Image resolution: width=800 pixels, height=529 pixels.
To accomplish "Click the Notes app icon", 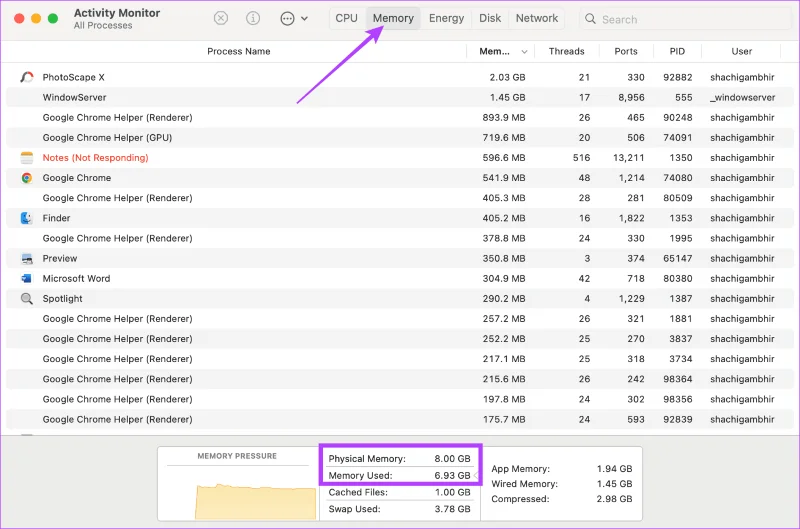I will click(27, 158).
